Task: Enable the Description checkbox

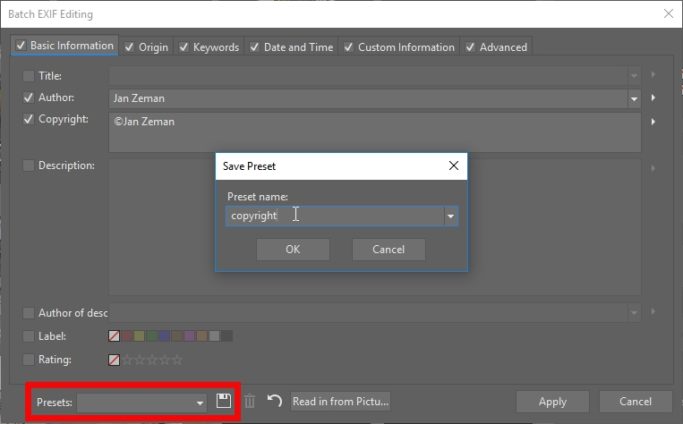Action: [x=28, y=166]
